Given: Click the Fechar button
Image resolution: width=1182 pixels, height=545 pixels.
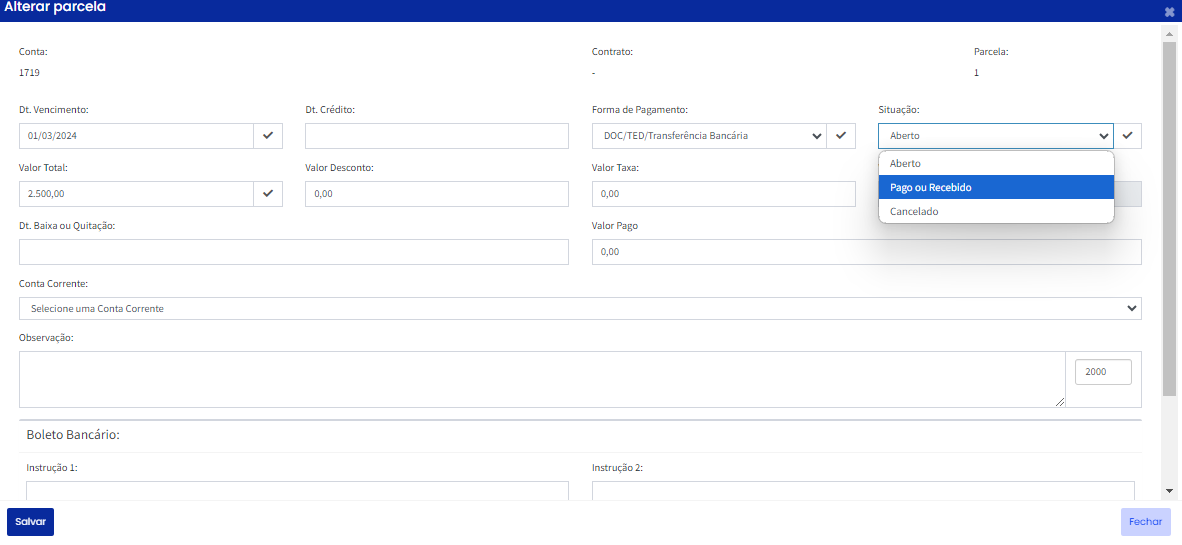Looking at the screenshot, I should tap(1145, 522).
